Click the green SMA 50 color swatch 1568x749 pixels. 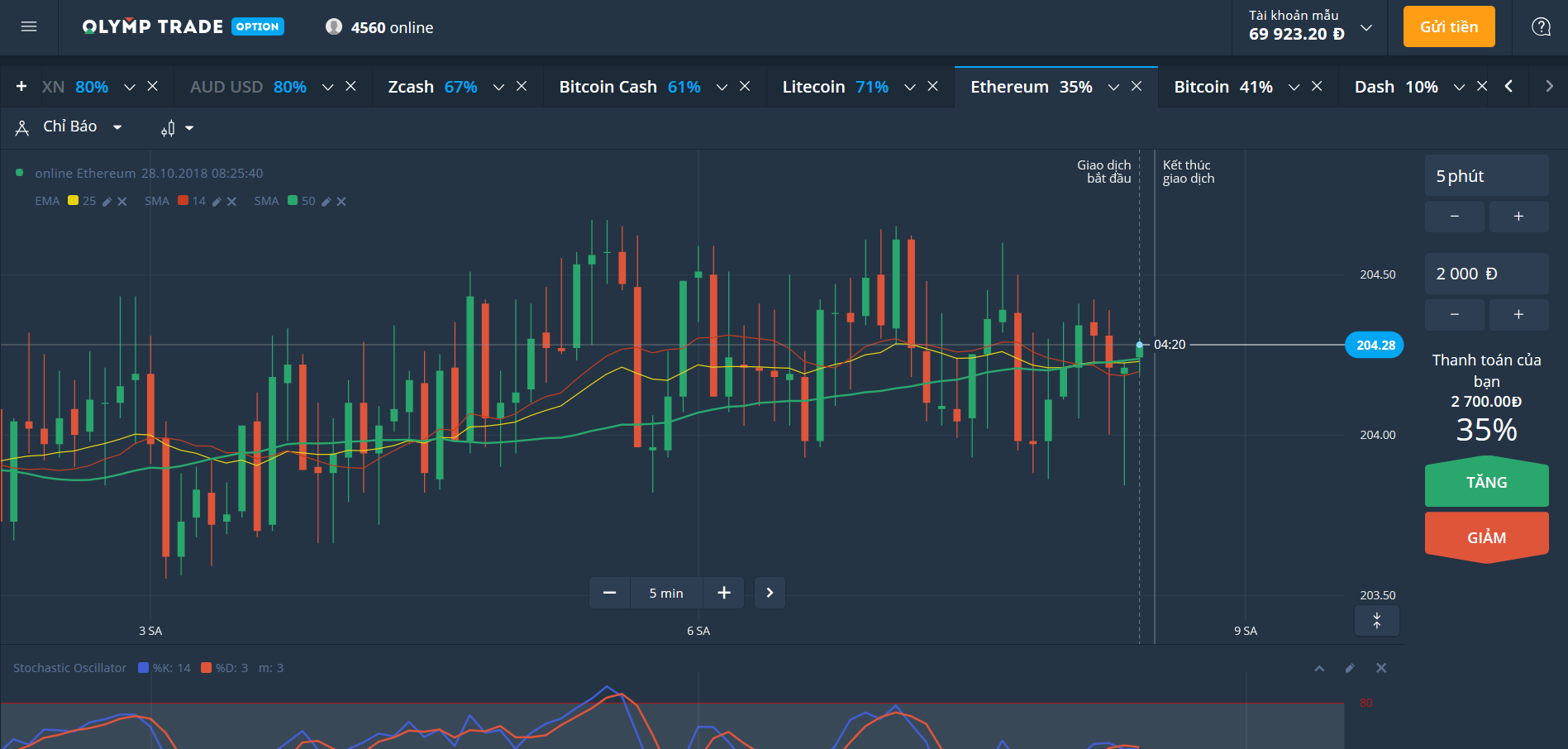(x=292, y=201)
